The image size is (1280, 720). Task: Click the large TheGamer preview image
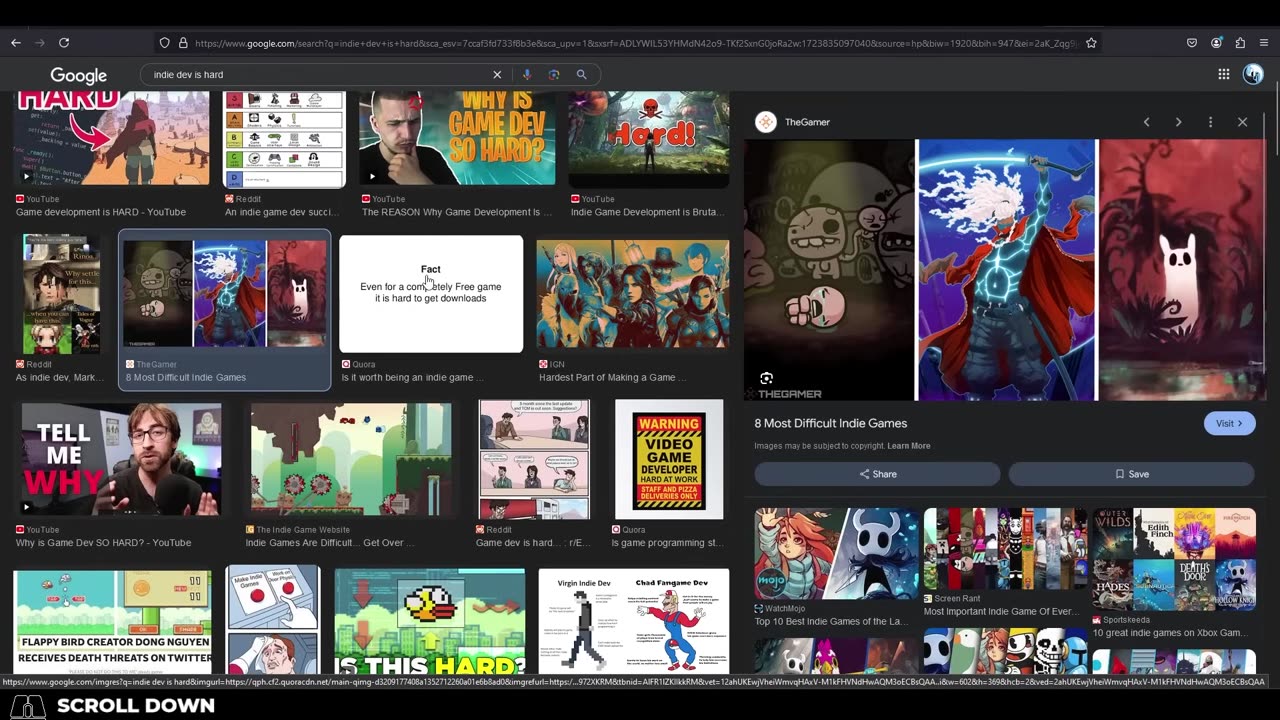pos(1005,270)
